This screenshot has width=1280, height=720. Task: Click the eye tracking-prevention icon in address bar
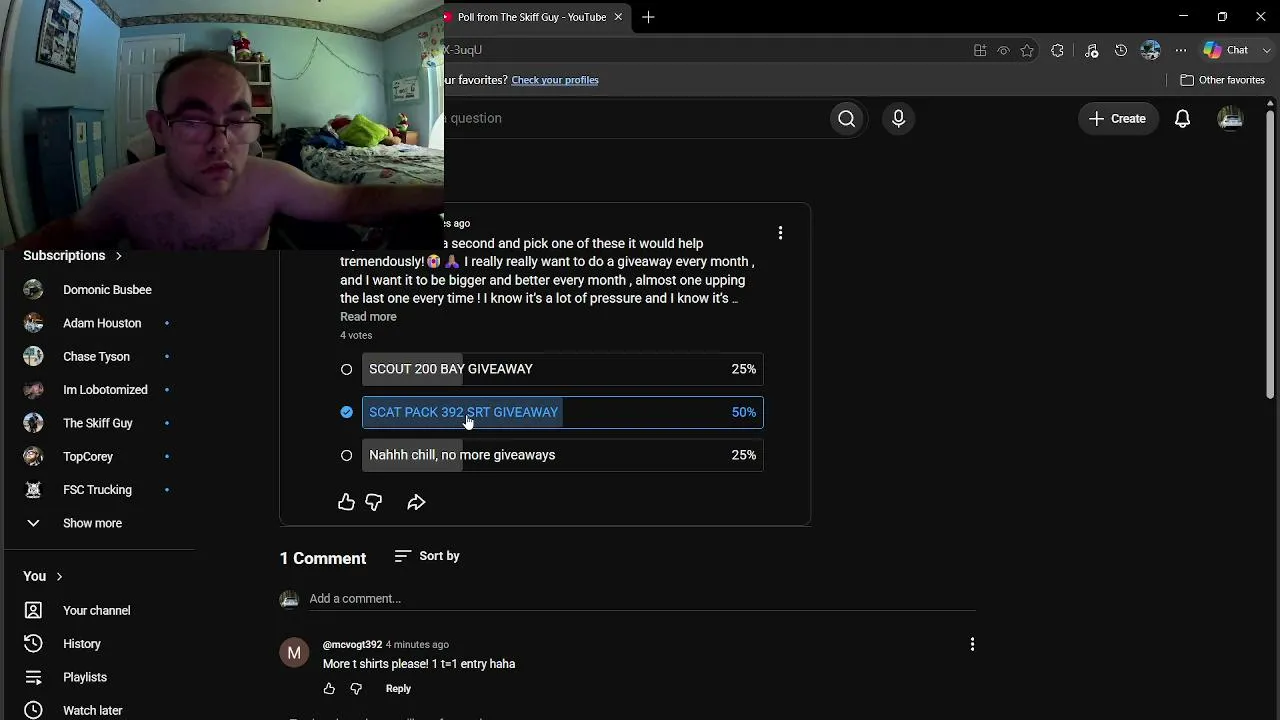point(1003,50)
